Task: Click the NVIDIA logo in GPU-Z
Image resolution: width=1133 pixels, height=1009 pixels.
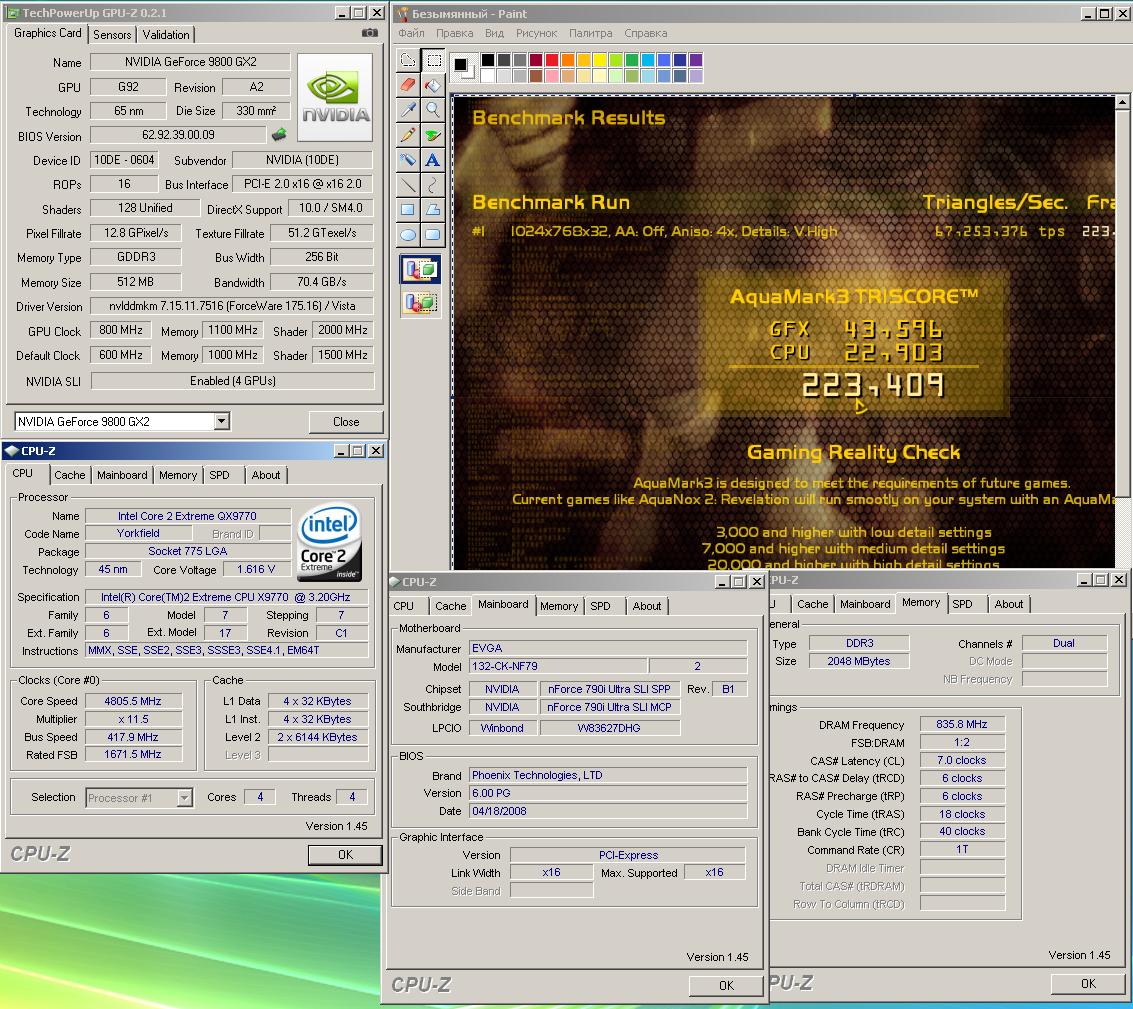Action: point(335,97)
